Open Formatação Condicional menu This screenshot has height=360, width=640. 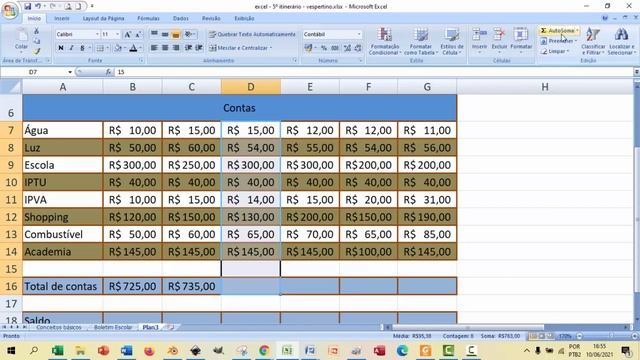[x=385, y=41]
